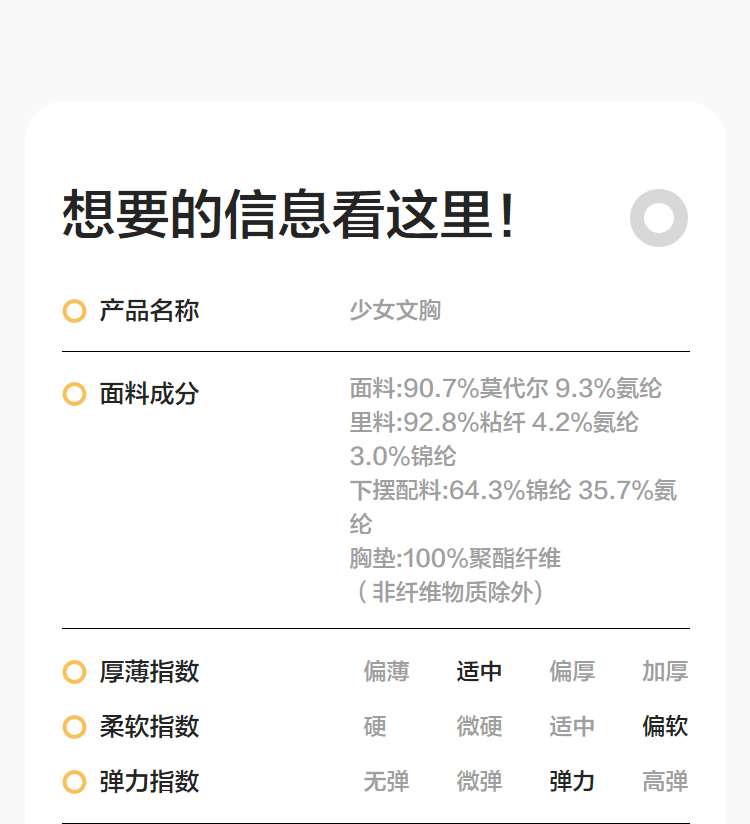Choose 微弹 elasticity level
750x824 pixels.
(x=479, y=782)
